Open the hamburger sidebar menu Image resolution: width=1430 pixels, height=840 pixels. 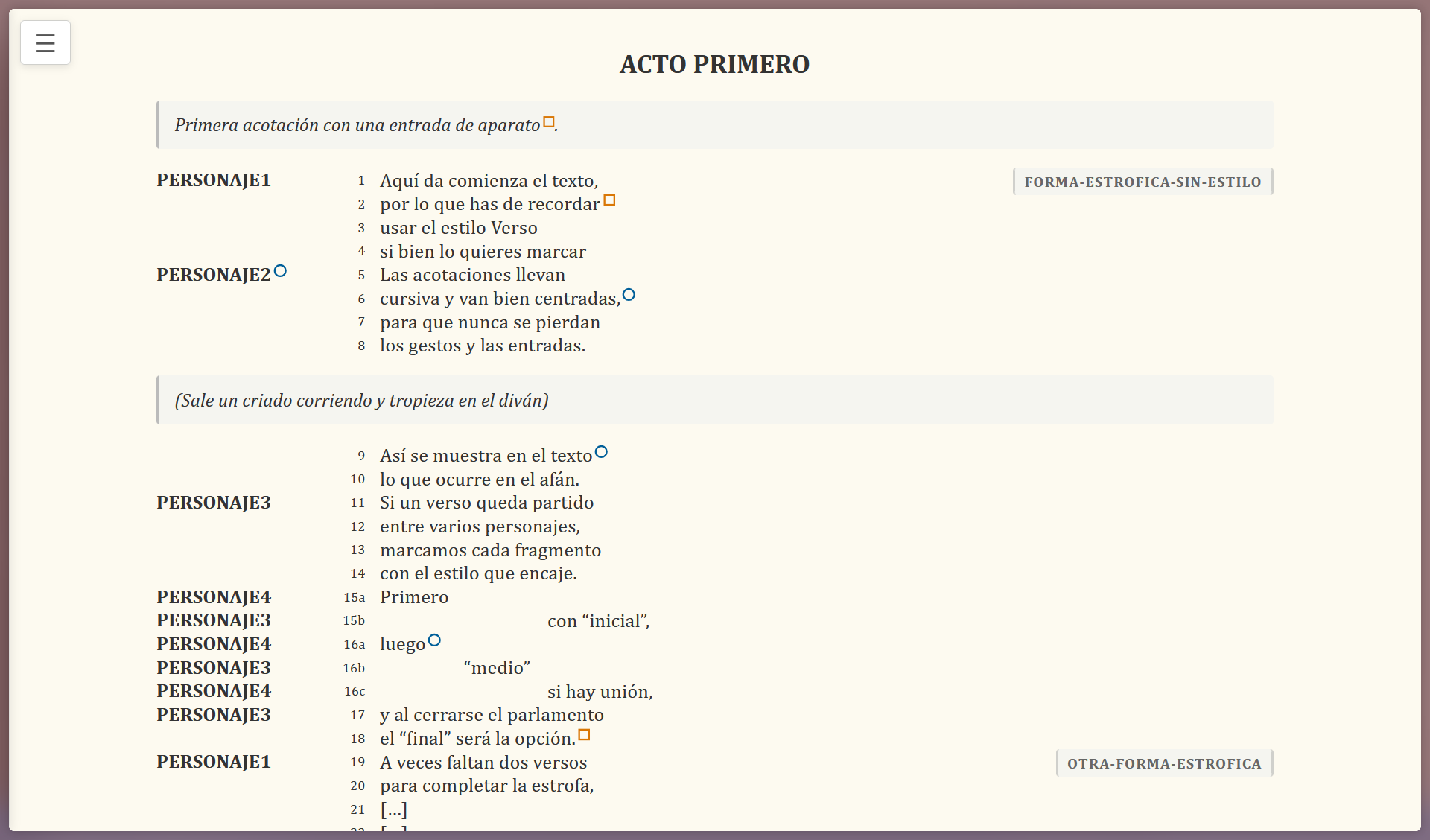45,42
